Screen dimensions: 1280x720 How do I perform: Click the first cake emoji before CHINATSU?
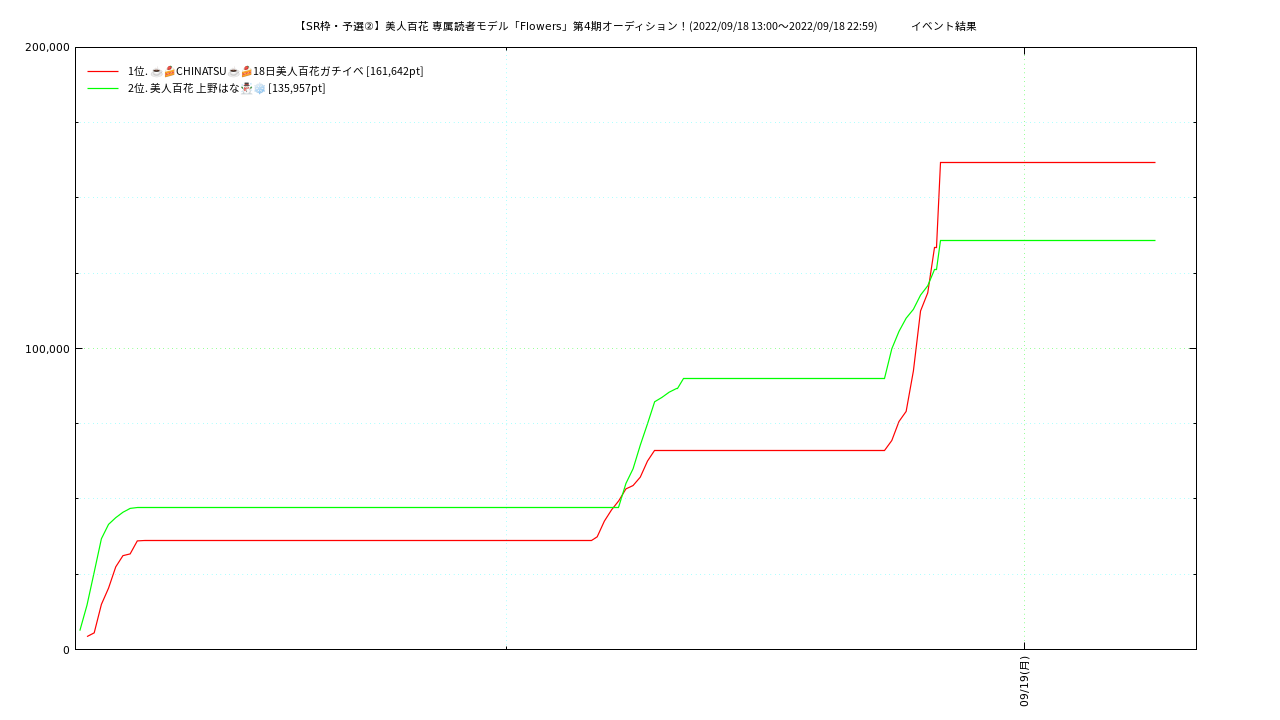(170, 71)
